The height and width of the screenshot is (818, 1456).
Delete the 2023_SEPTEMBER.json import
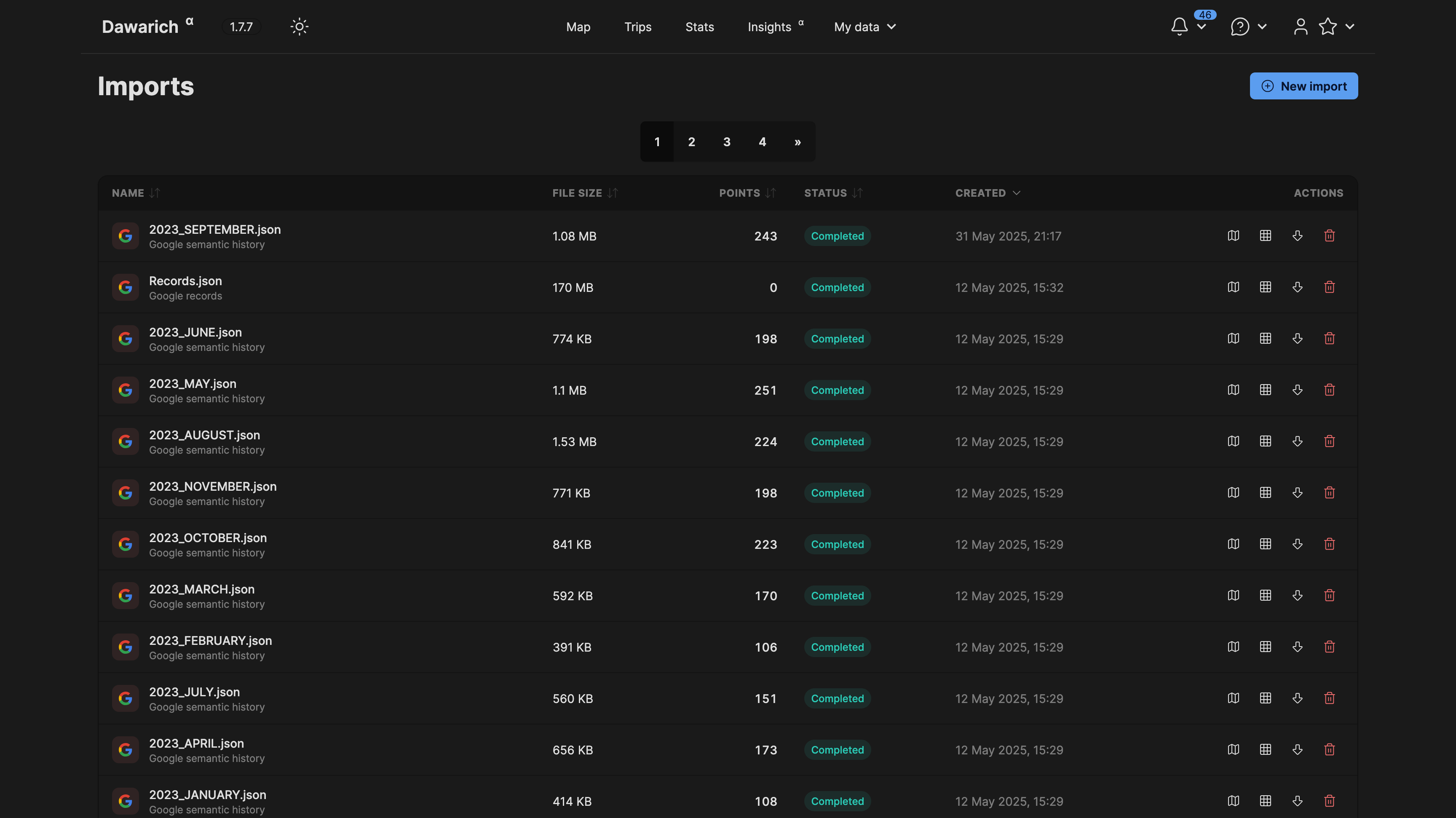(x=1329, y=235)
